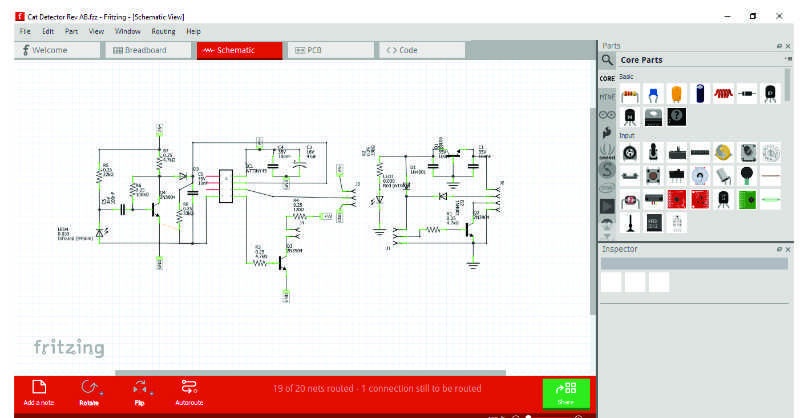Click the Parts list vertical scrollbar
The height and width of the screenshot is (418, 800).
(x=788, y=86)
